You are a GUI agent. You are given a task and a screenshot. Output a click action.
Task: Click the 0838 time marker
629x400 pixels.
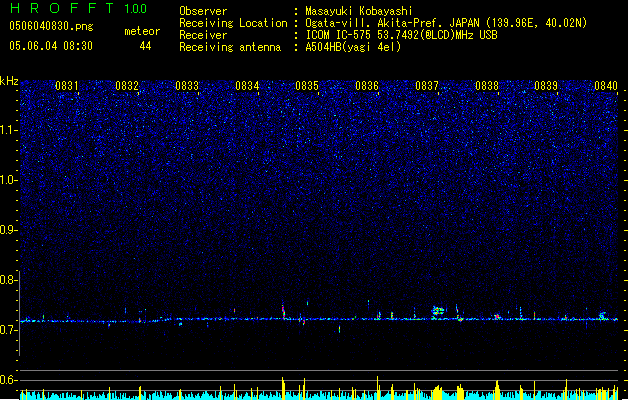pos(487,86)
